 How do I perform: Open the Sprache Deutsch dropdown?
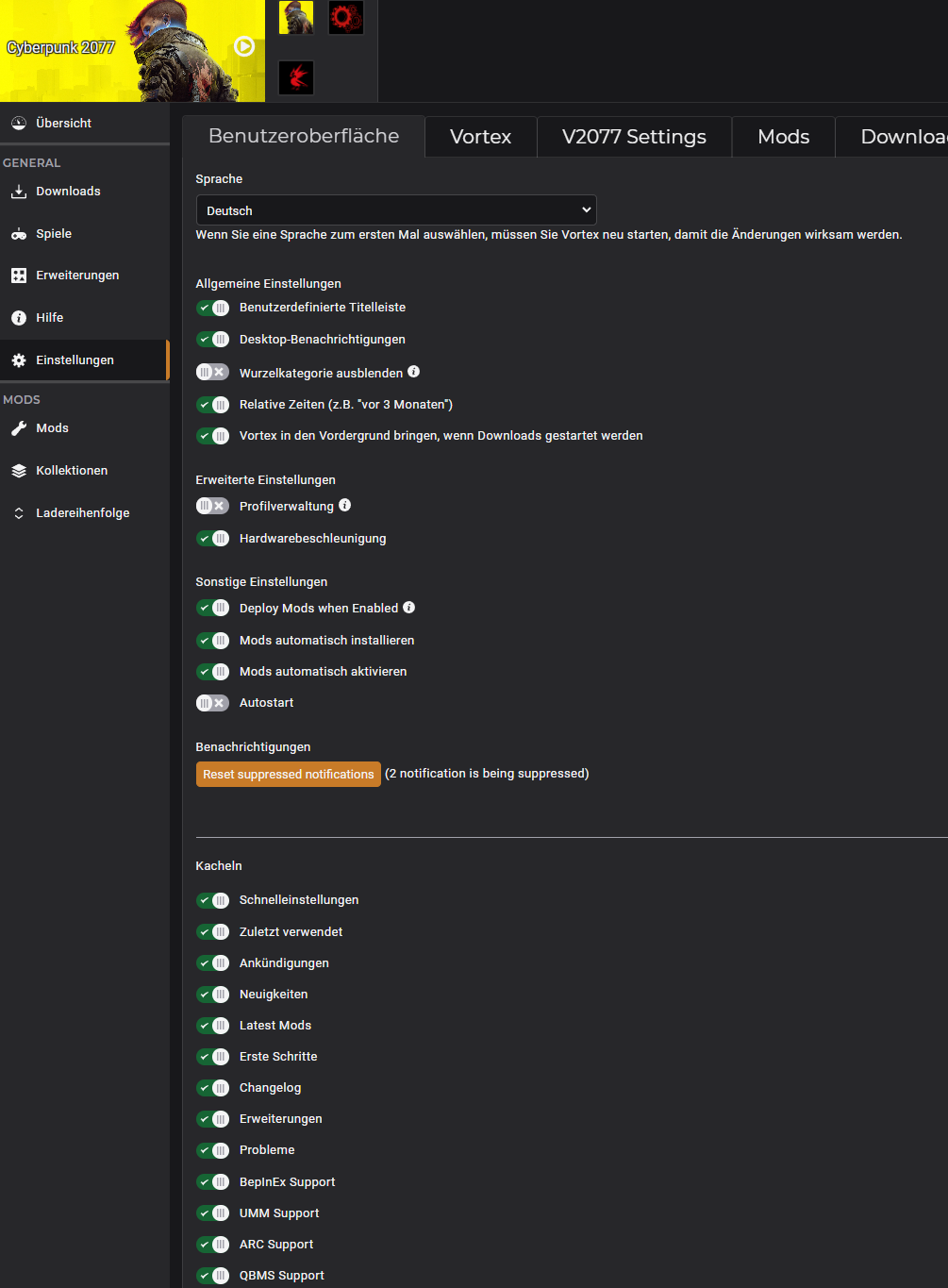(396, 210)
